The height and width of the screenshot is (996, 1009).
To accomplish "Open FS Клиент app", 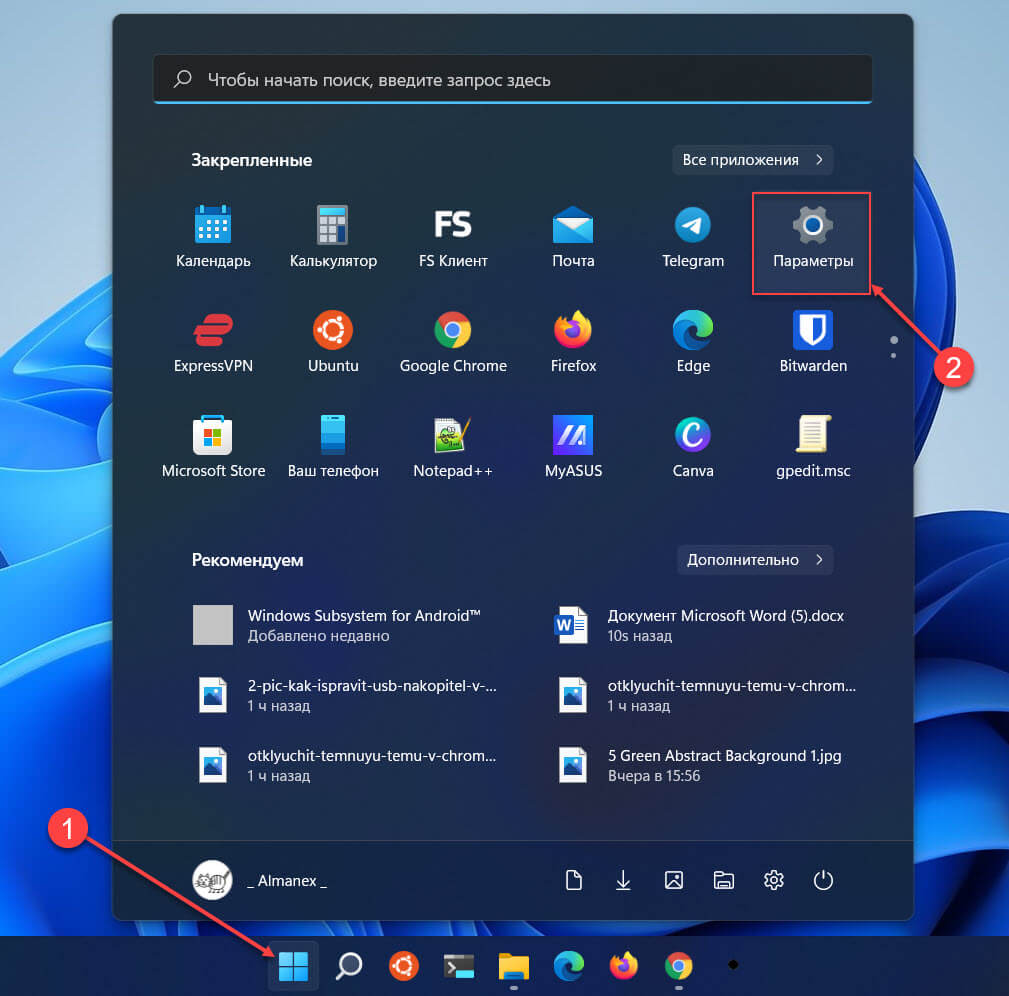I will tap(453, 237).
